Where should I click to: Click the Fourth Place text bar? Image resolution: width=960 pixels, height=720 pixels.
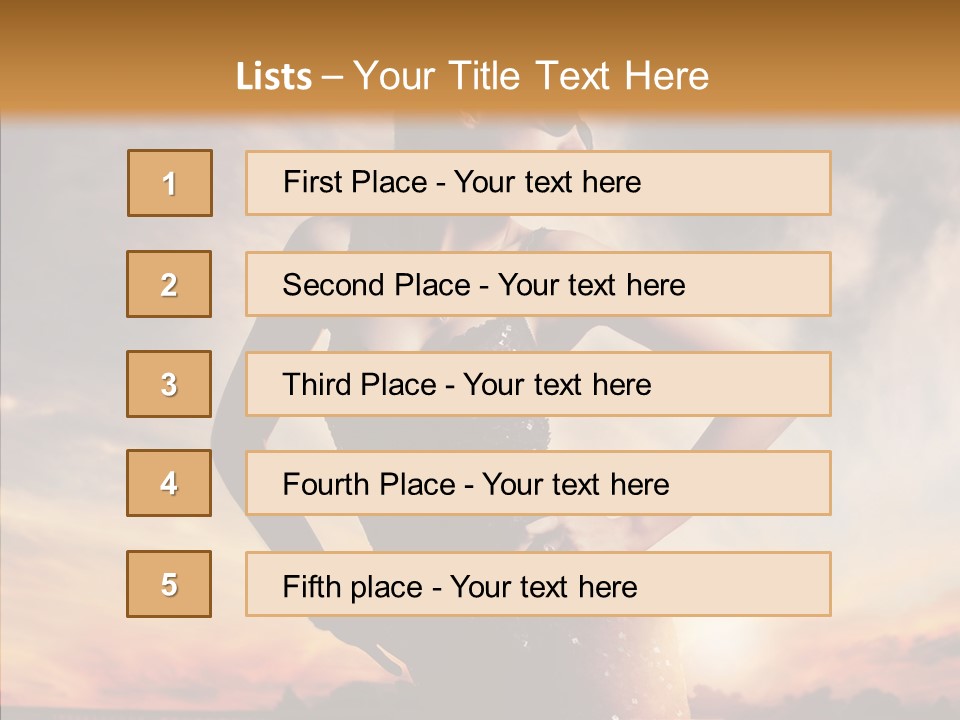click(538, 483)
